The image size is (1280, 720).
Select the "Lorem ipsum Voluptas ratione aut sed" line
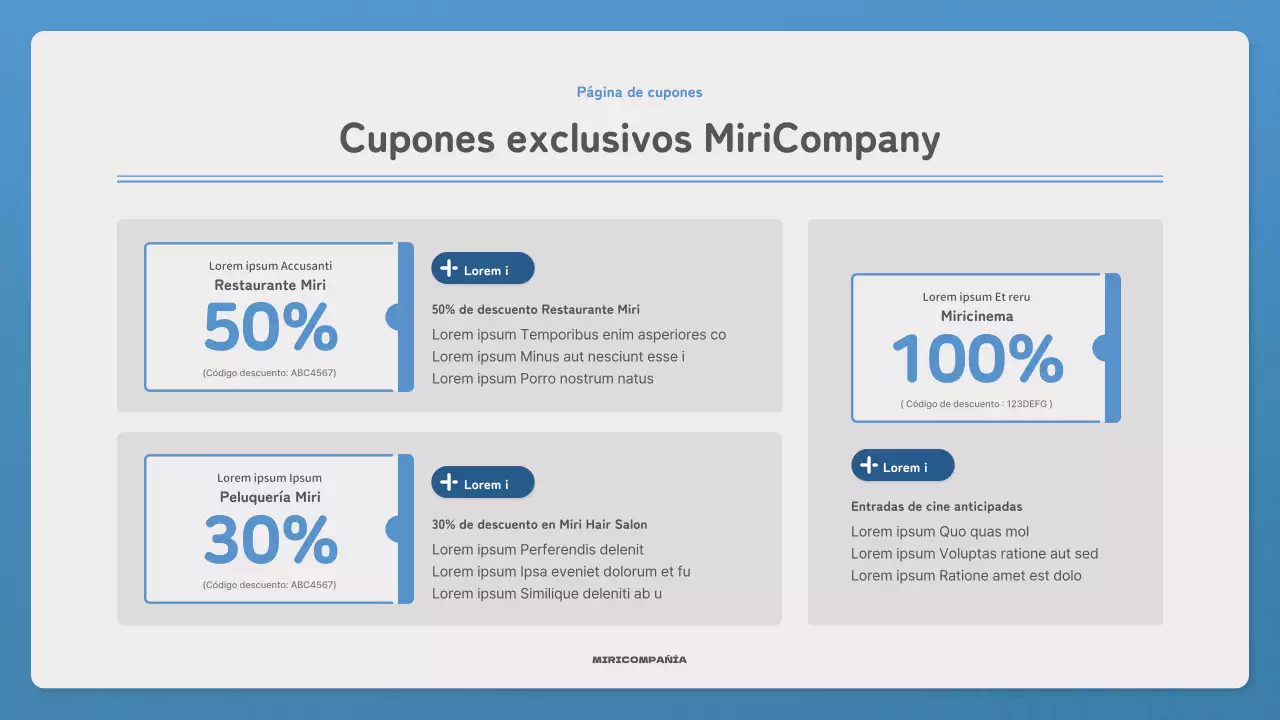(974, 554)
